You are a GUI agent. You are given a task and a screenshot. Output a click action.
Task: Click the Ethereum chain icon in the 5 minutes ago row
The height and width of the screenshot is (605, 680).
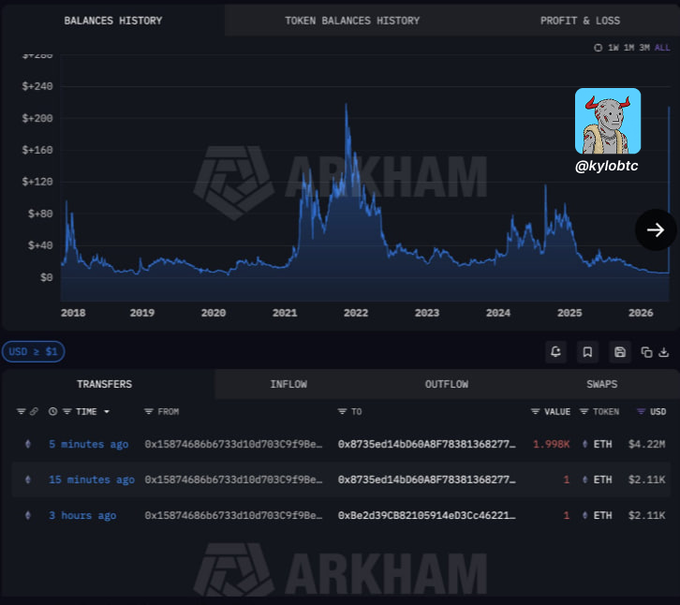(28, 444)
